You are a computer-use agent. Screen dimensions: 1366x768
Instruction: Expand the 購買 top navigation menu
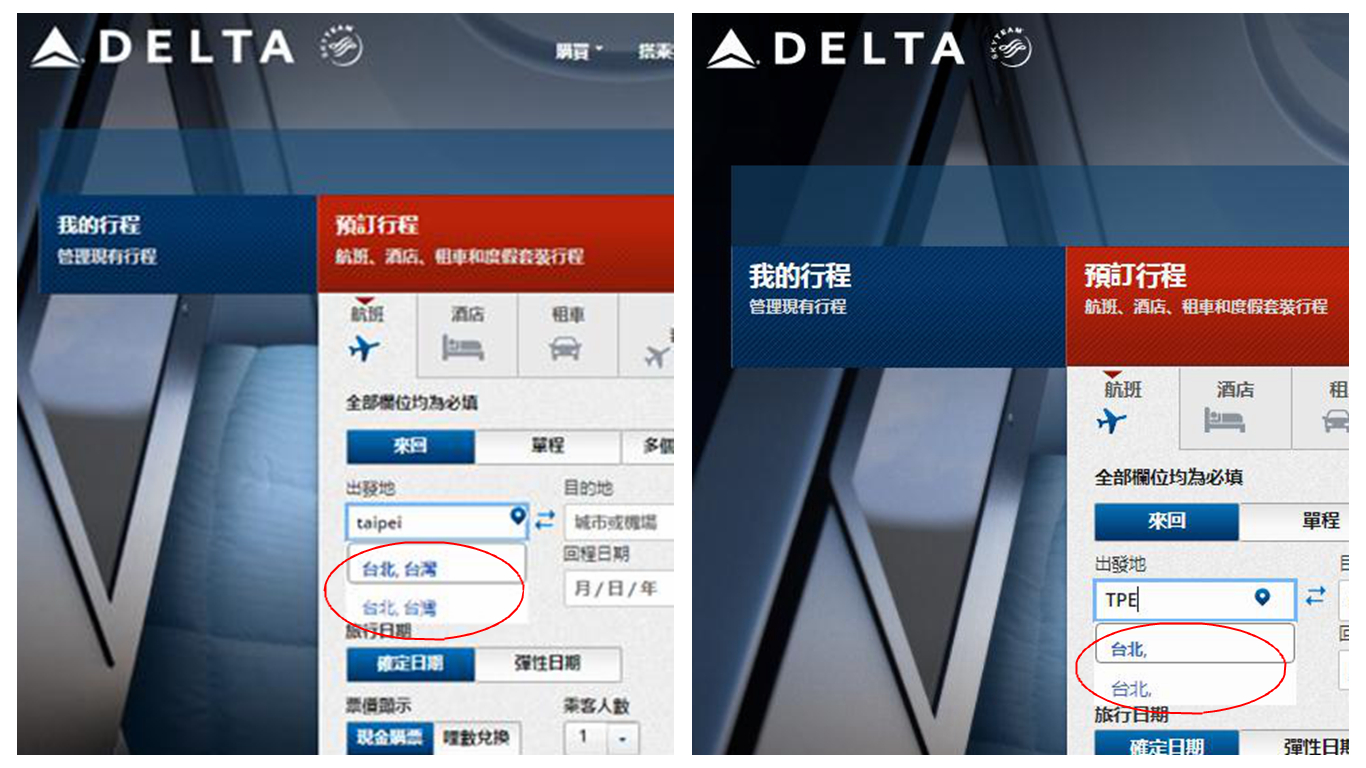pos(579,50)
